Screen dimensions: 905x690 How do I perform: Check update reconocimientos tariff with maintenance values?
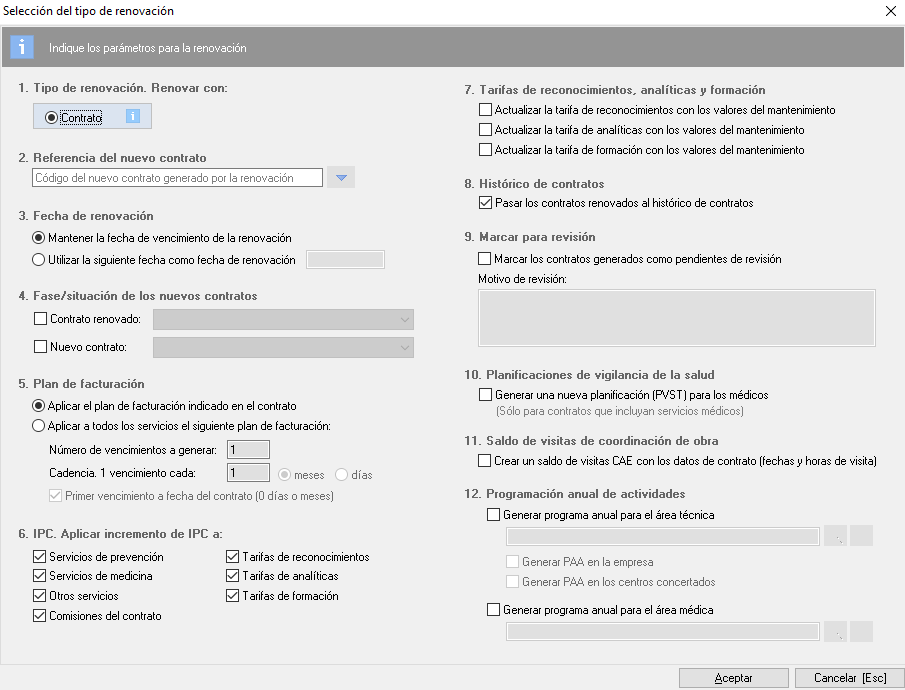click(x=486, y=110)
